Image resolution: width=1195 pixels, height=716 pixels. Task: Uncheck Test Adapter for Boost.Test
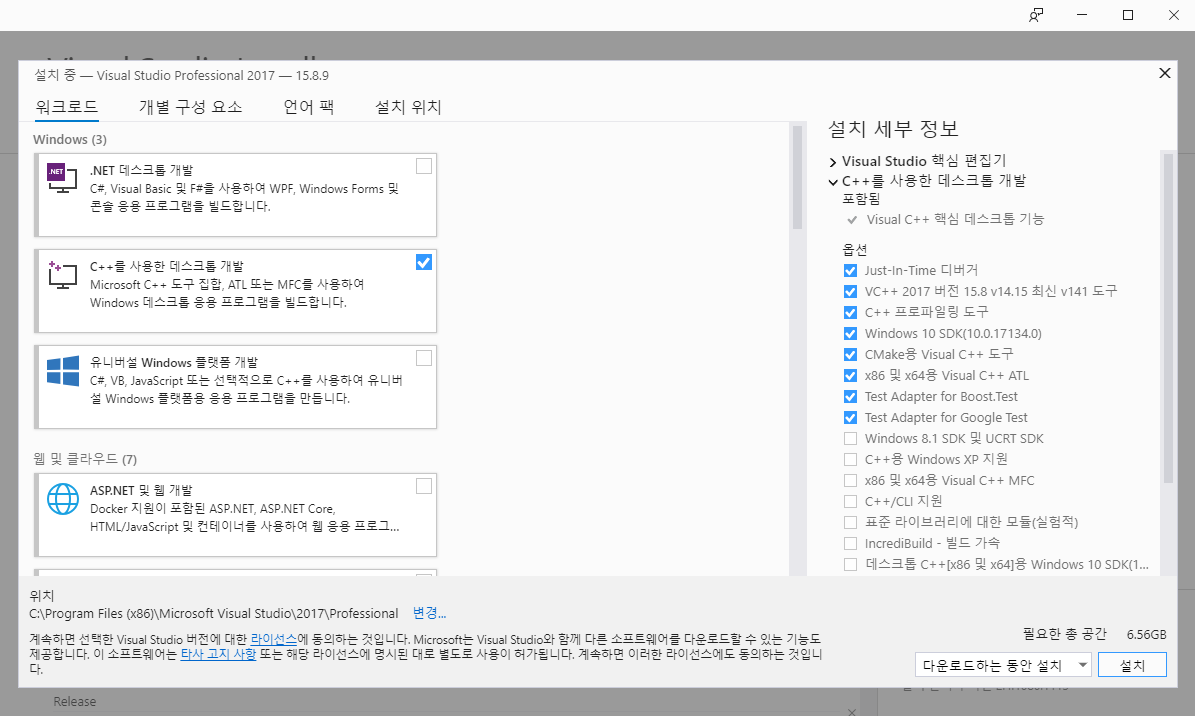pyautogui.click(x=851, y=397)
